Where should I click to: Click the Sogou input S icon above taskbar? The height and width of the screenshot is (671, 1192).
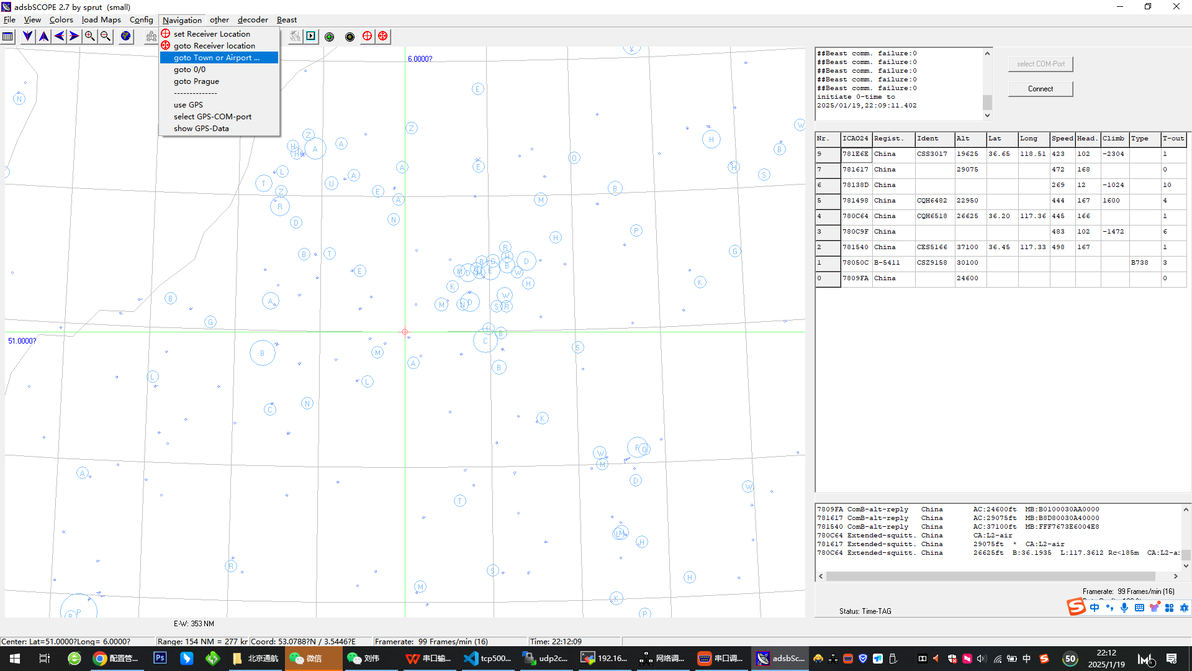(1076, 606)
